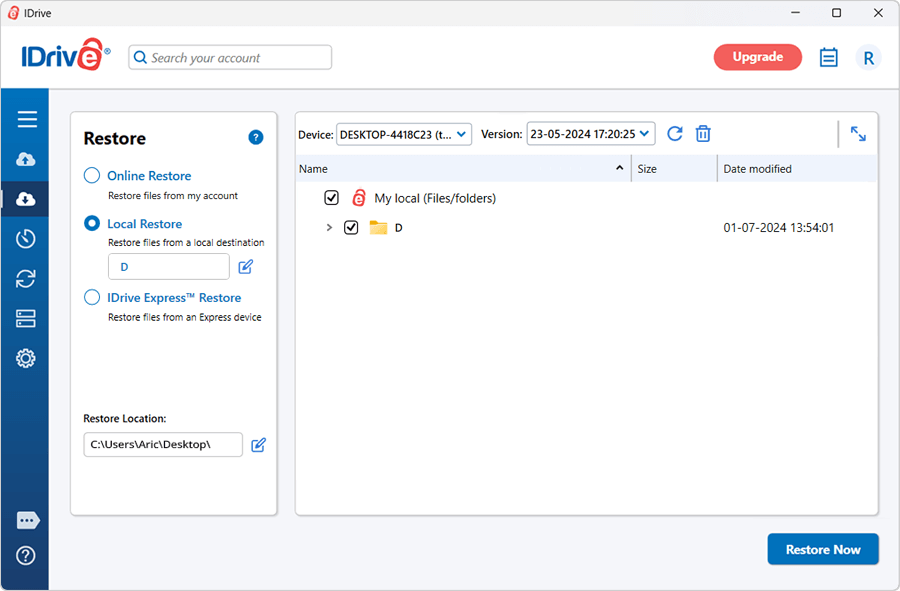Open the Scheduler clock sidebar icon
Viewport: 900px width, 591px height.
25,238
